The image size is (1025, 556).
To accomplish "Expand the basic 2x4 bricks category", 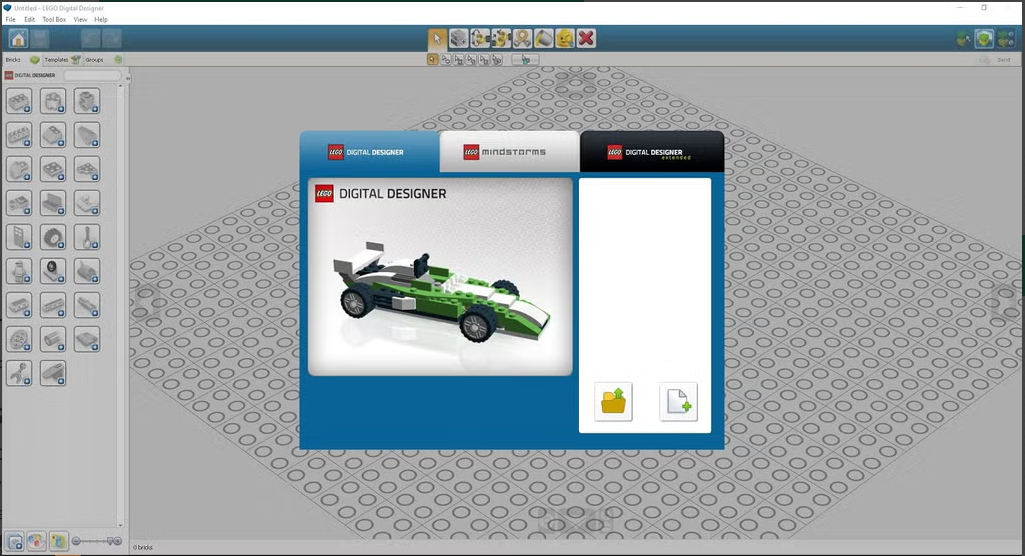I will coord(19,101).
